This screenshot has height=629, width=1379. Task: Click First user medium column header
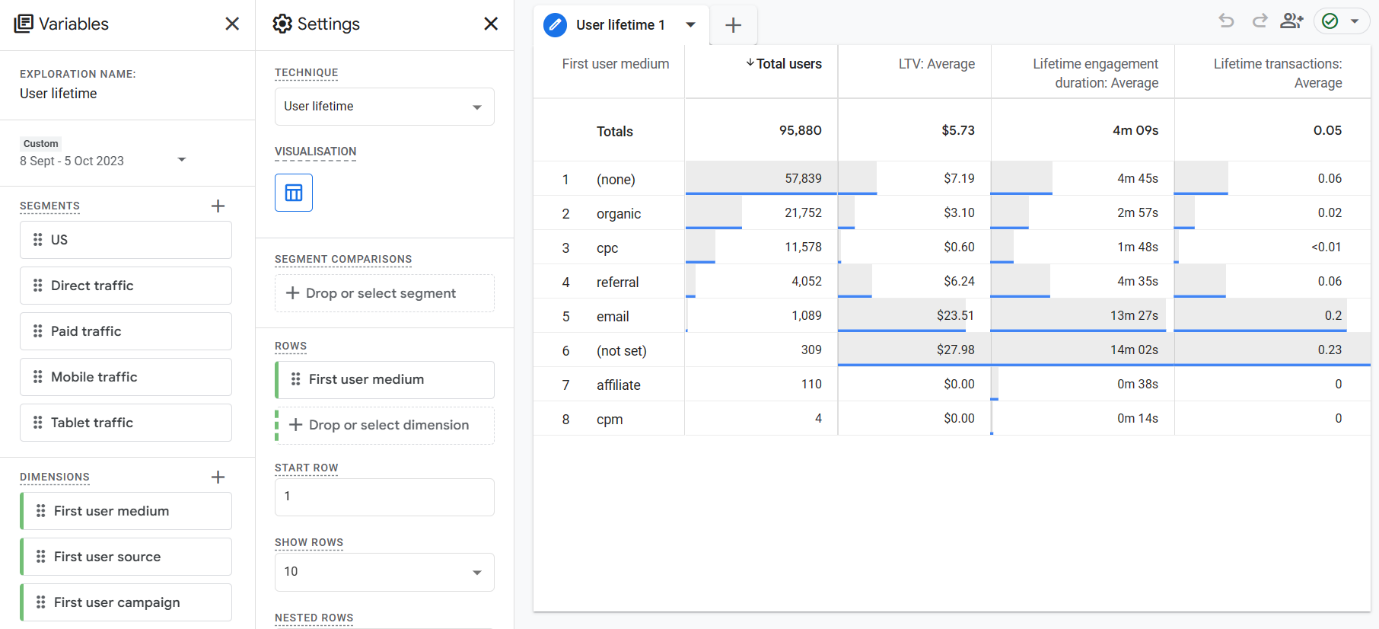pyautogui.click(x=615, y=64)
